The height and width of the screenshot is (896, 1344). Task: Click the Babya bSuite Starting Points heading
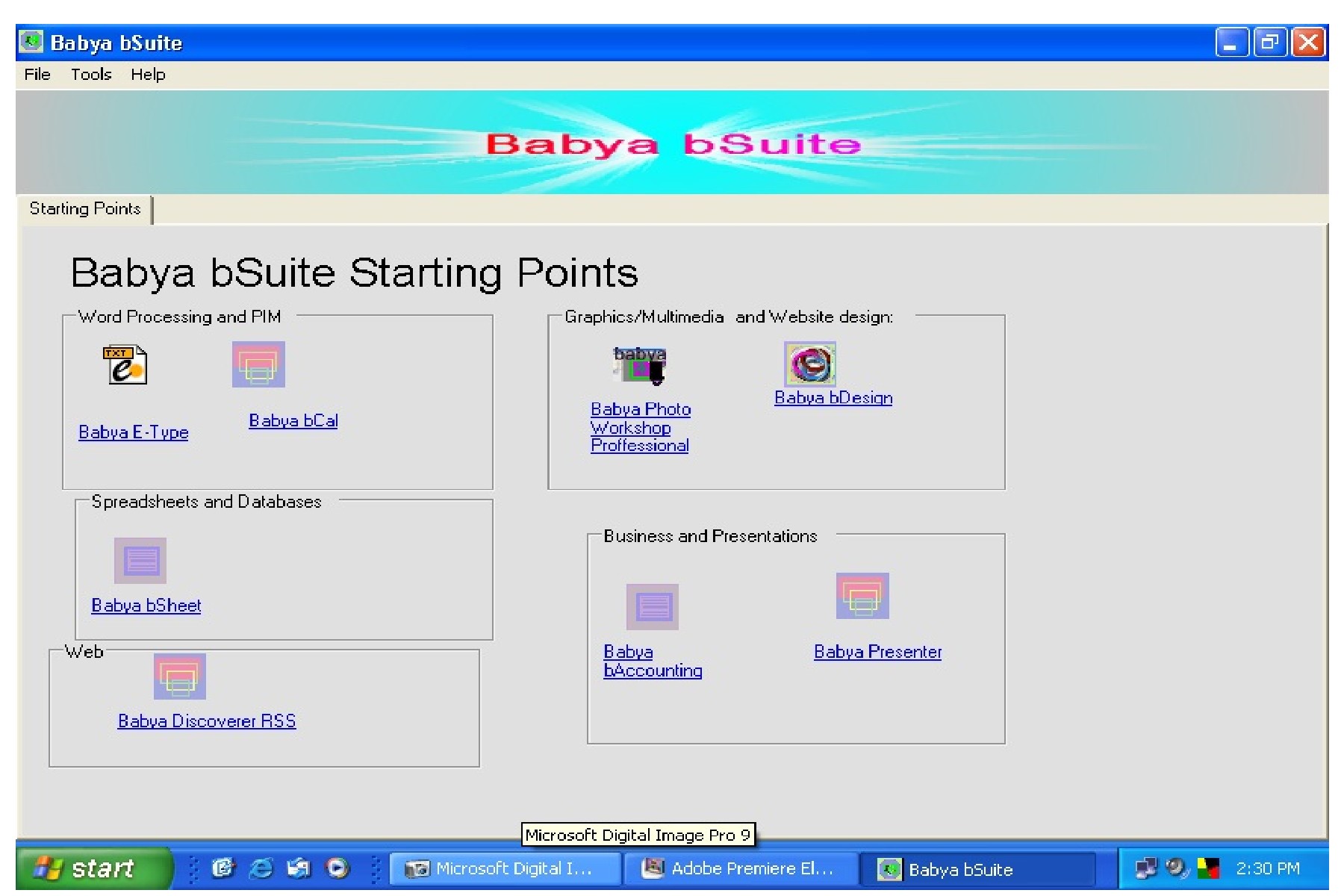tap(355, 273)
